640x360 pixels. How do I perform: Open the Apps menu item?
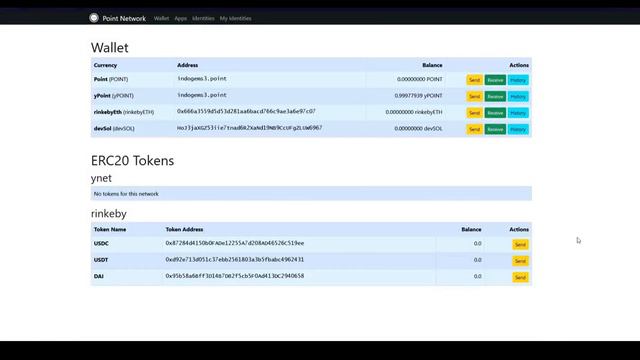(180, 18)
